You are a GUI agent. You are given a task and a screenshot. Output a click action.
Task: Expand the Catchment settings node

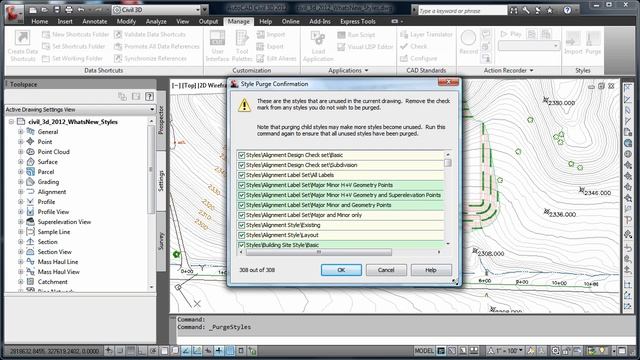coord(20,282)
